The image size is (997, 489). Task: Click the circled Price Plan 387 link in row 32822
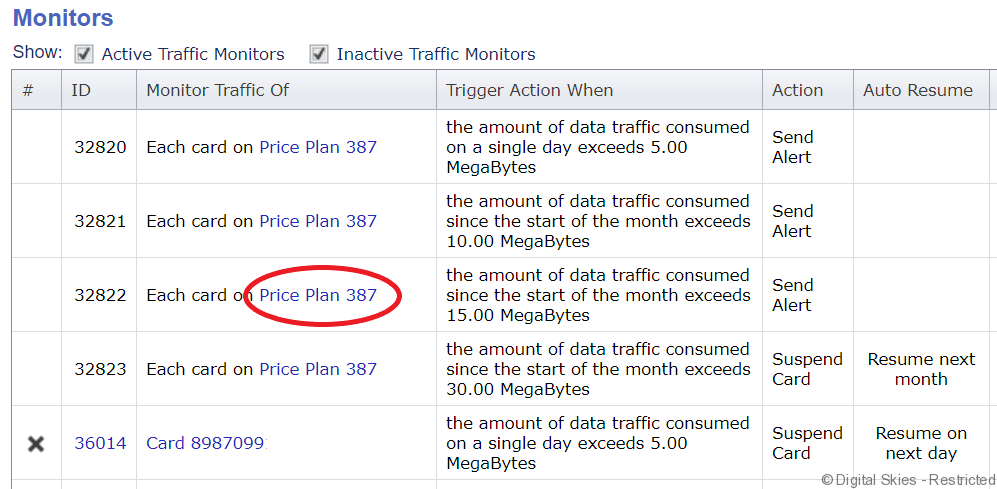tap(318, 295)
